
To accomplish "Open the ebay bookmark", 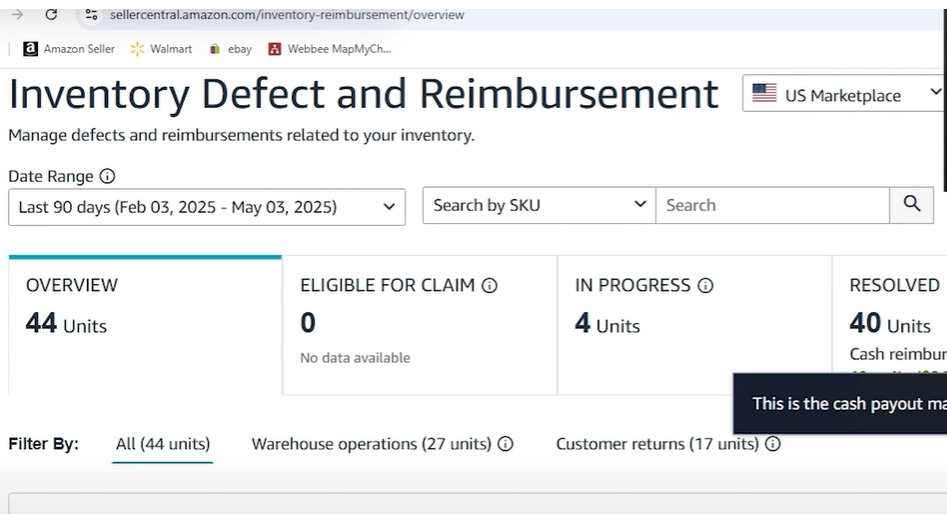I will 230,48.
